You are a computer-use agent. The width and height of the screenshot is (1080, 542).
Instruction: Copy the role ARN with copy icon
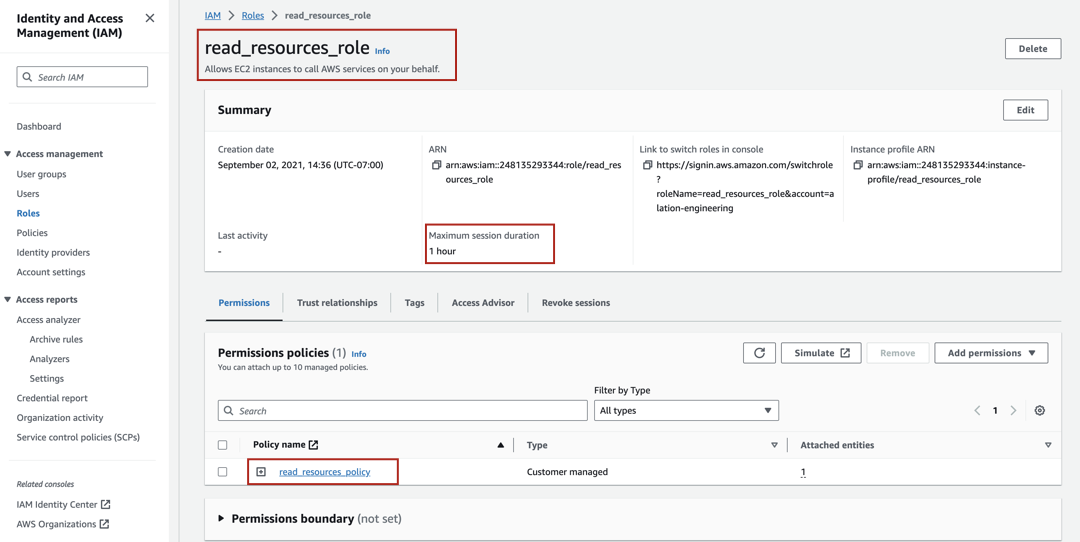436,166
